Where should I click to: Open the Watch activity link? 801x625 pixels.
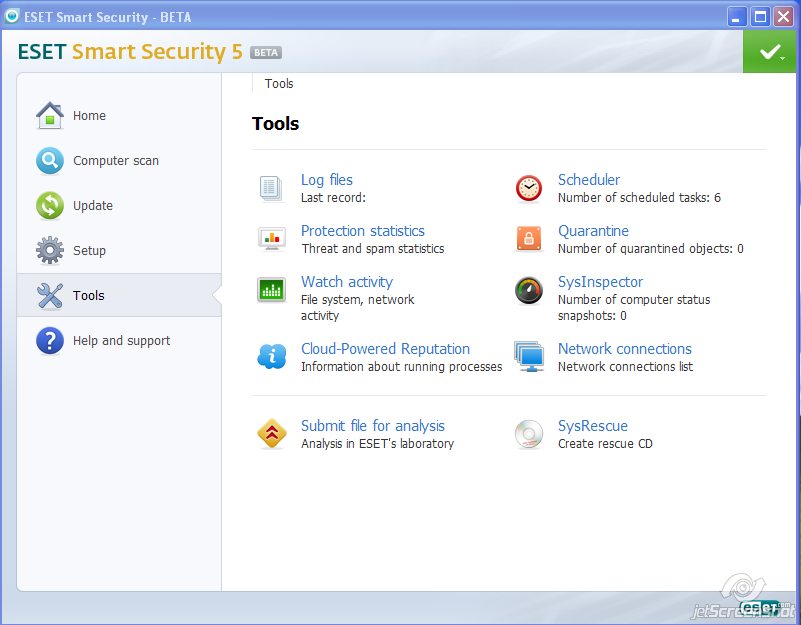coord(347,282)
